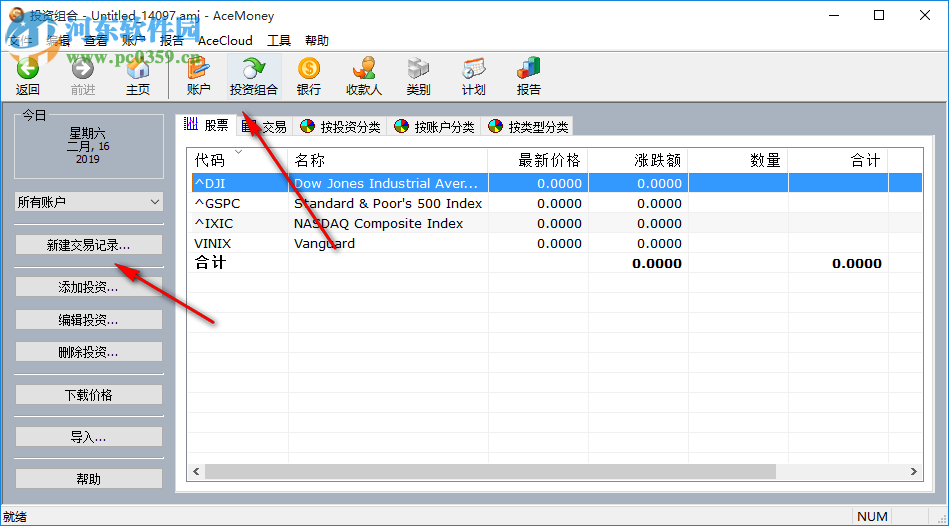
Task: Open the 工具 menu
Action: [x=279, y=41]
